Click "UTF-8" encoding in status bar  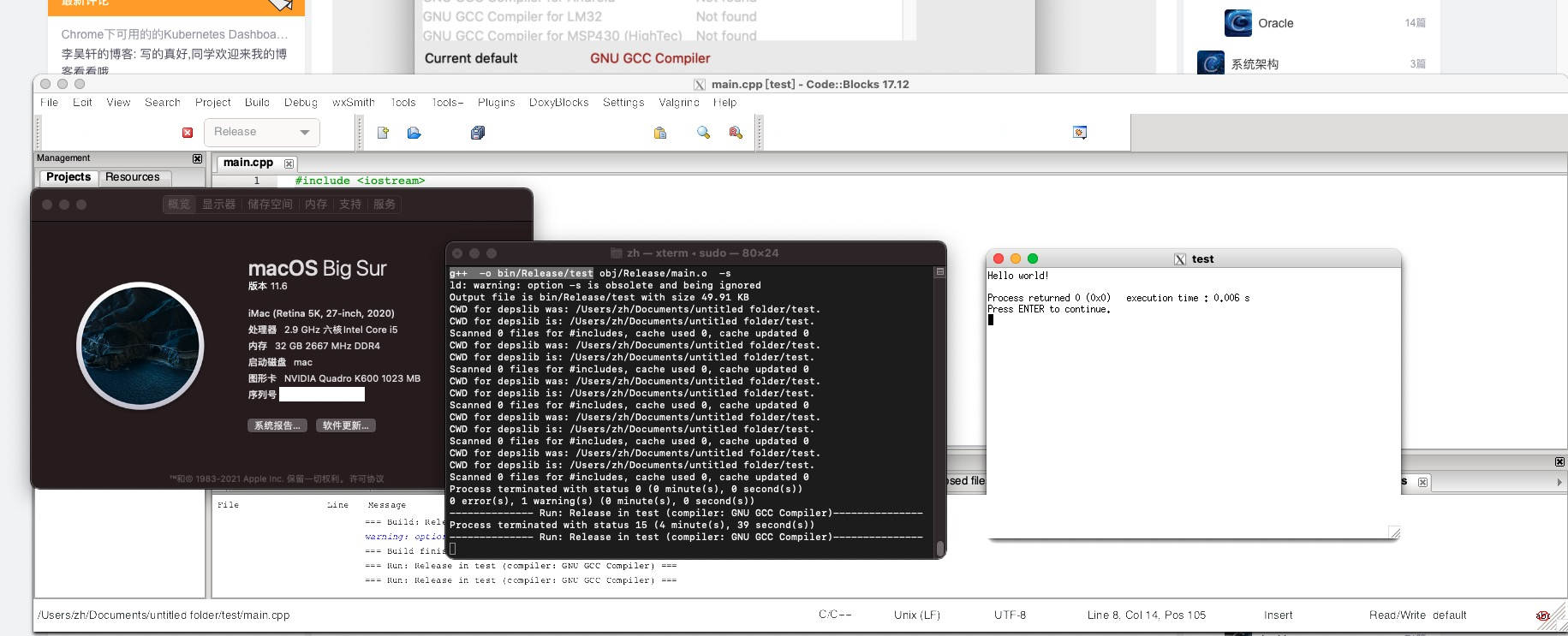pyautogui.click(x=1010, y=615)
